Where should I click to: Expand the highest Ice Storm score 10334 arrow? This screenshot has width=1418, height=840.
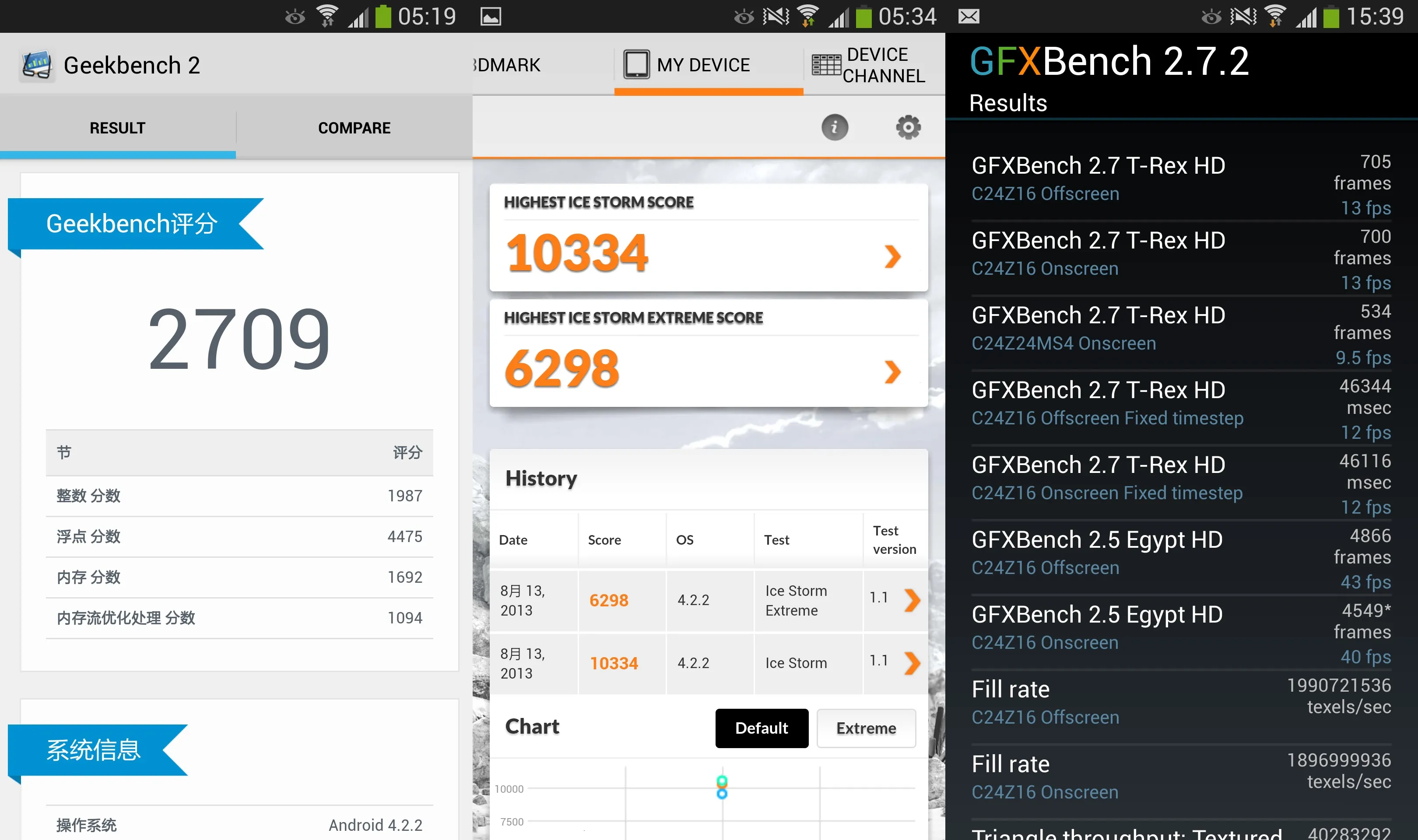click(893, 256)
